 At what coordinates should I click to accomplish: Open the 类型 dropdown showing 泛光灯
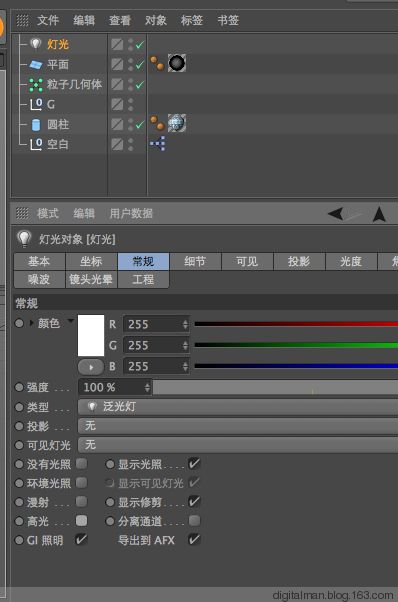(238, 407)
